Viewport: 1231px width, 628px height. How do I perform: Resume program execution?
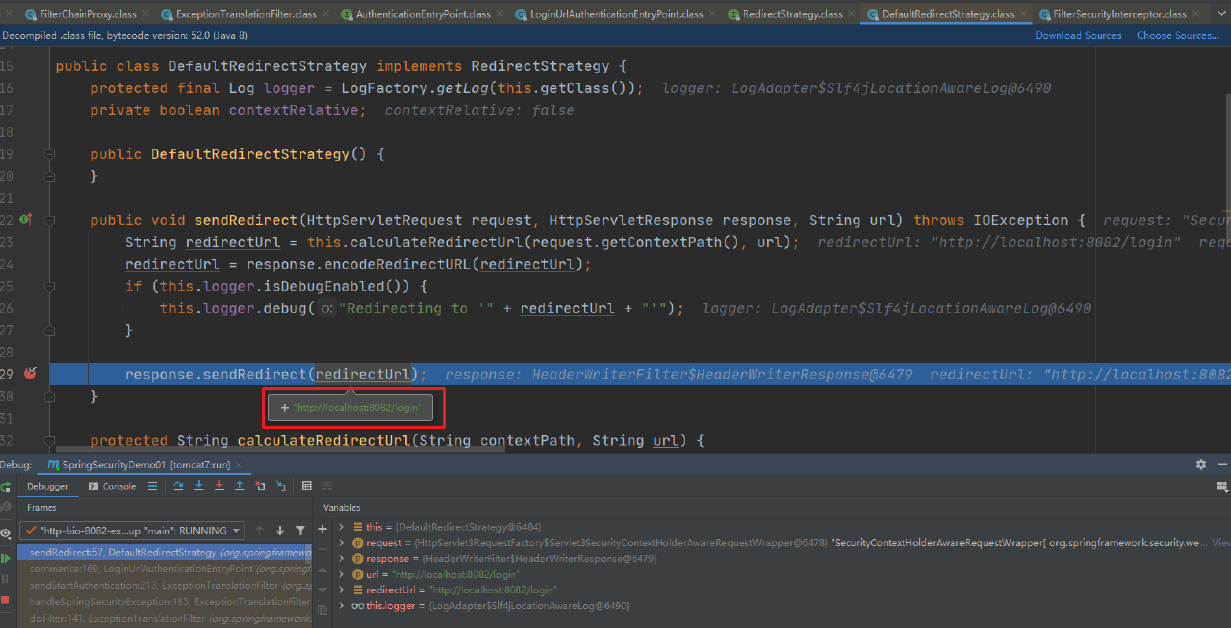click(x=6, y=558)
